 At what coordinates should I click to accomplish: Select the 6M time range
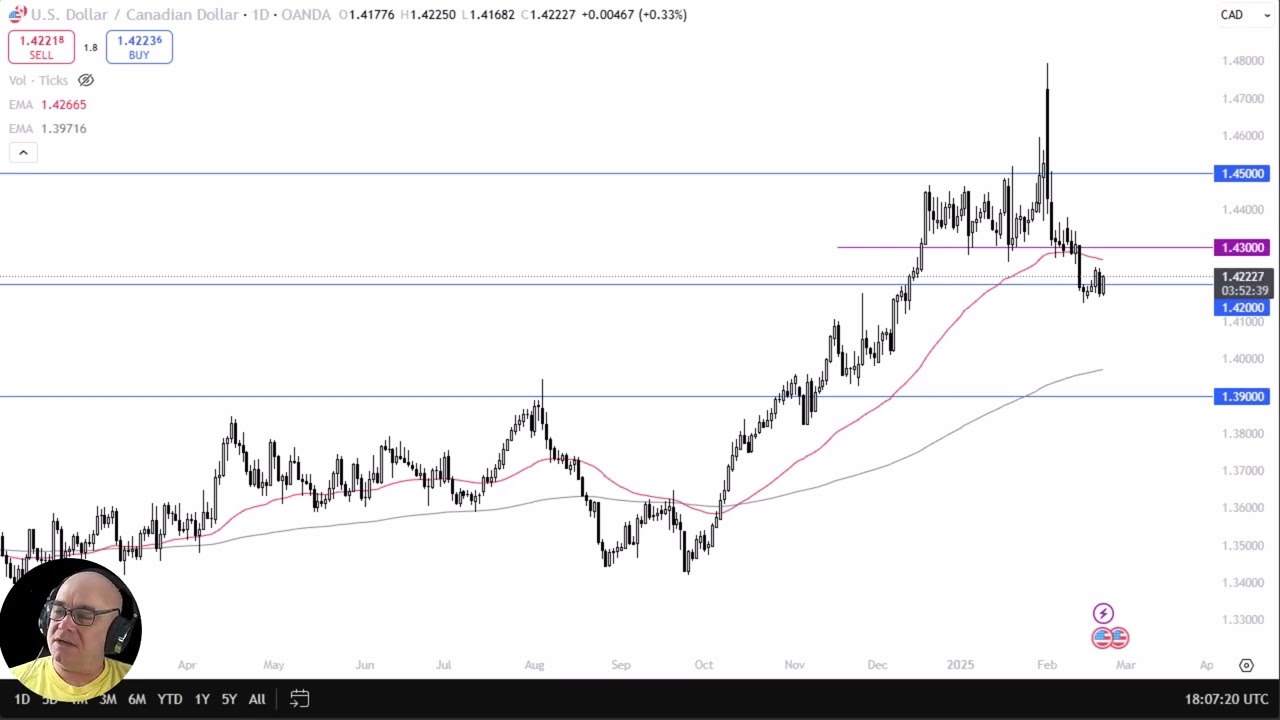coord(137,699)
